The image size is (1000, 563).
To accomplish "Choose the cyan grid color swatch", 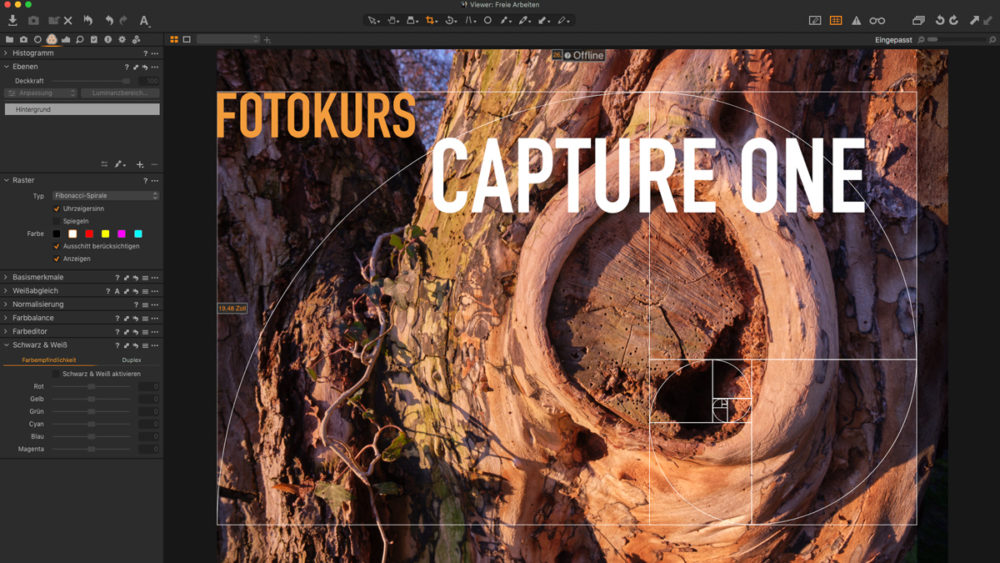I will [138, 234].
